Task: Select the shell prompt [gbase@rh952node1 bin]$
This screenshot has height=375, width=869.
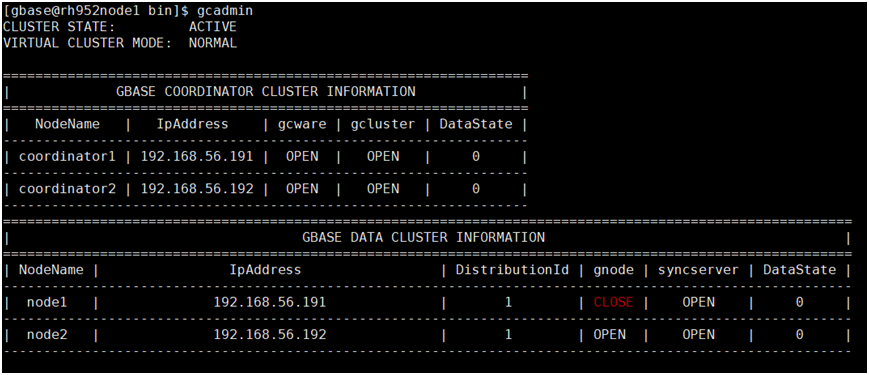Action: pyautogui.click(x=96, y=12)
